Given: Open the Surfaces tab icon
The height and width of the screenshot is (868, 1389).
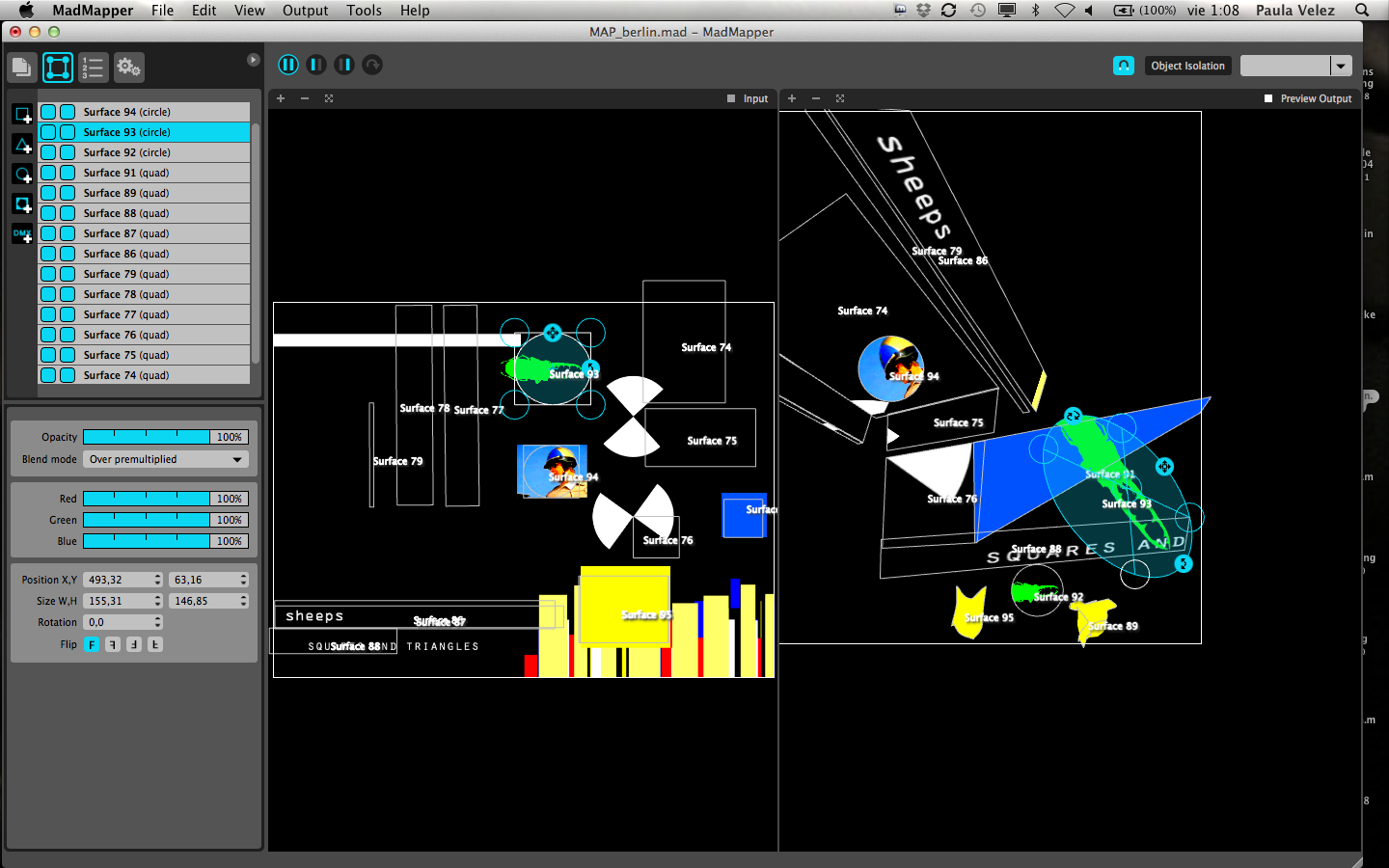Looking at the screenshot, I should [58, 68].
